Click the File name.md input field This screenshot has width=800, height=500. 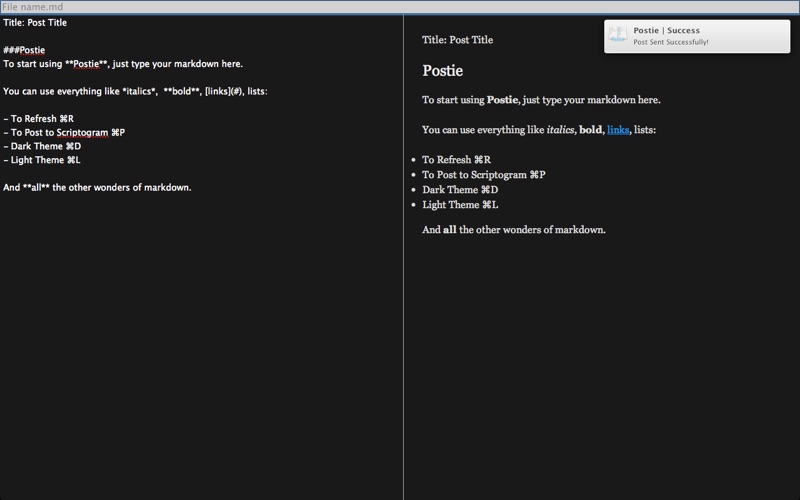click(x=400, y=7)
